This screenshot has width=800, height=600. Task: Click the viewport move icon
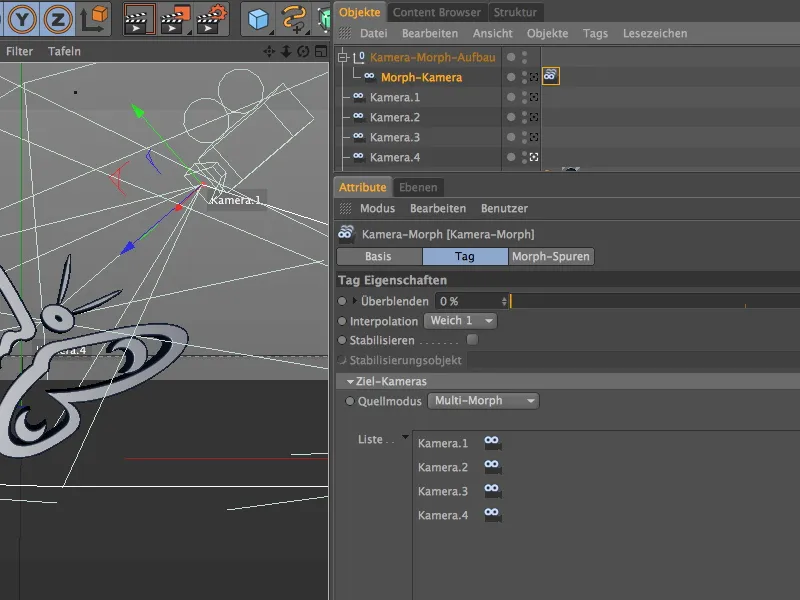(x=269, y=52)
